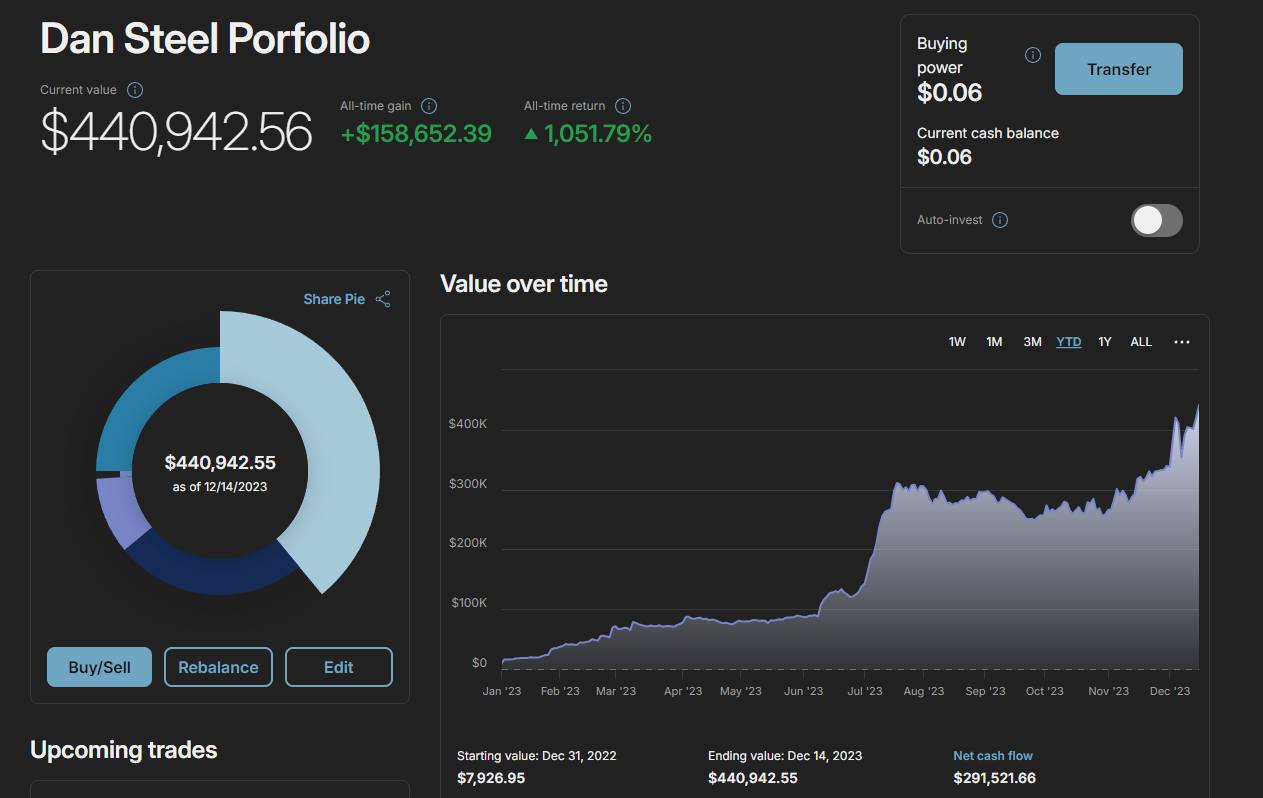Toggle the Auto-invest switch
The width and height of the screenshot is (1263, 798).
(1156, 220)
